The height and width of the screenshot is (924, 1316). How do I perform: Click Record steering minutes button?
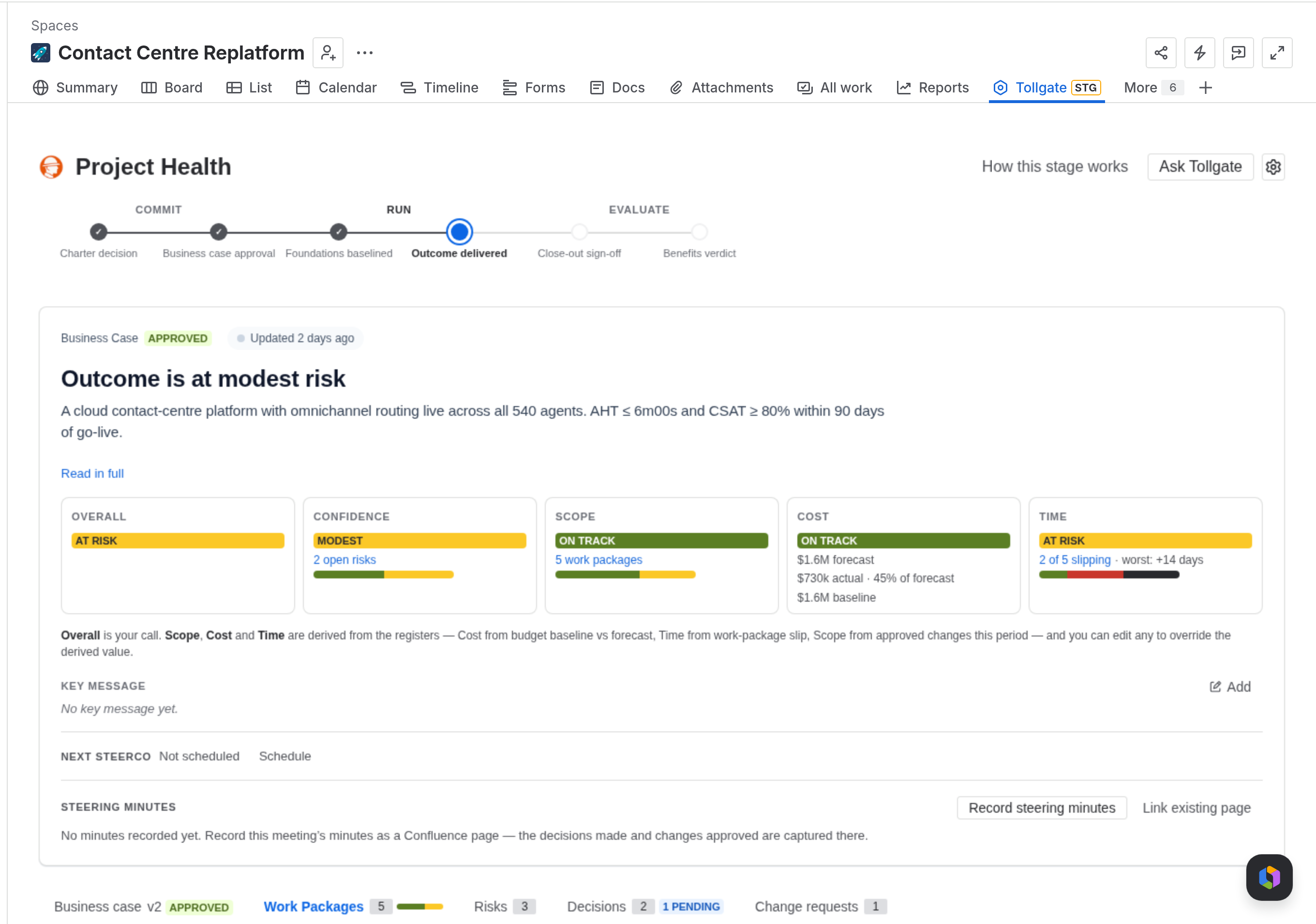pos(1042,807)
